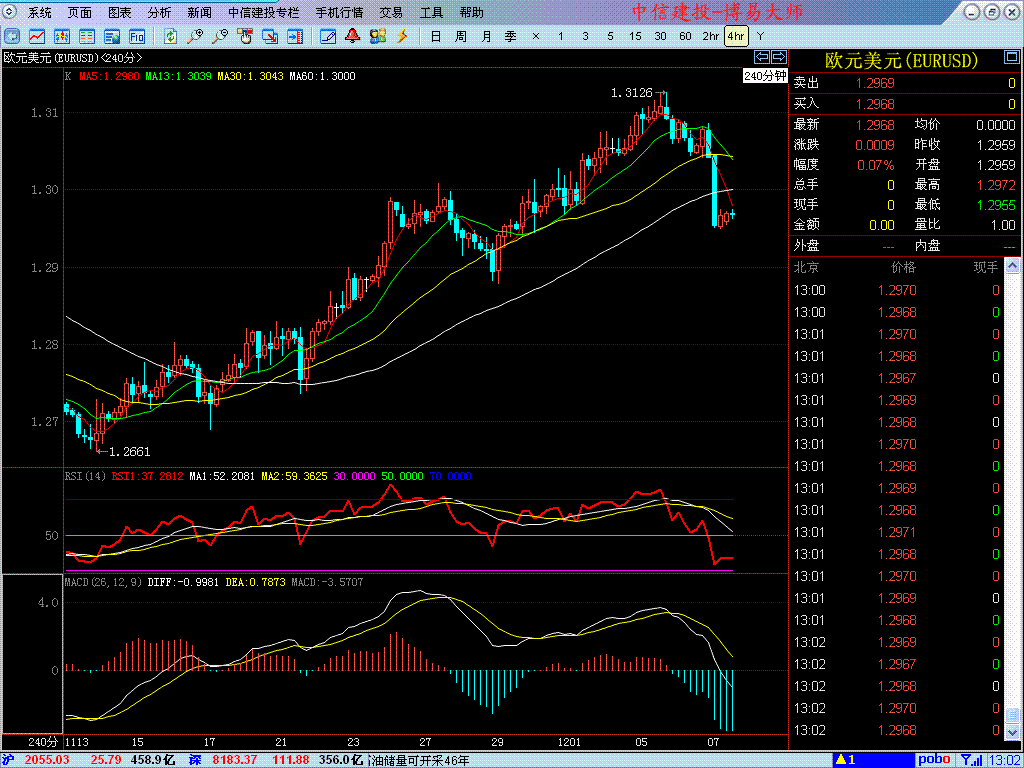
Task: Click the yellow triangle alert counter
Action: 846,760
